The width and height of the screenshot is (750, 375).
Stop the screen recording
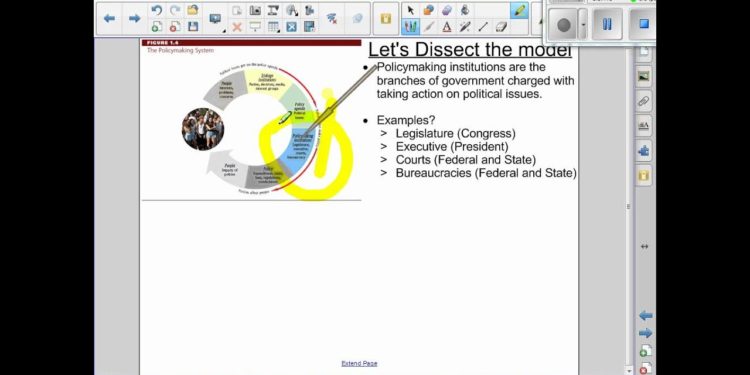click(643, 24)
